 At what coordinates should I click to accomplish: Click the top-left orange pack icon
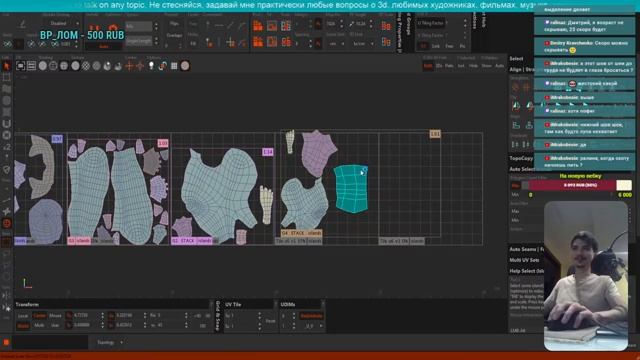coord(258,26)
